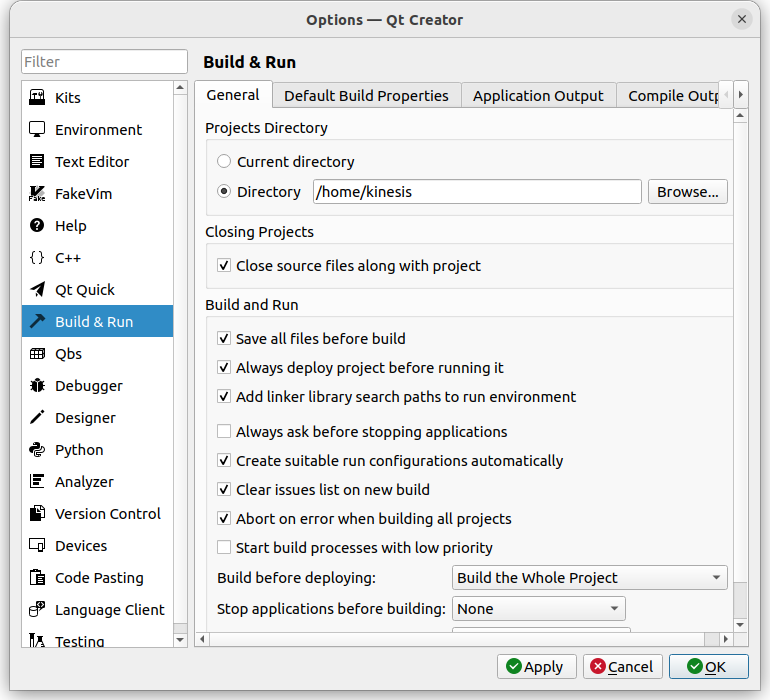Click the category list scroll up arrow

click(x=180, y=88)
